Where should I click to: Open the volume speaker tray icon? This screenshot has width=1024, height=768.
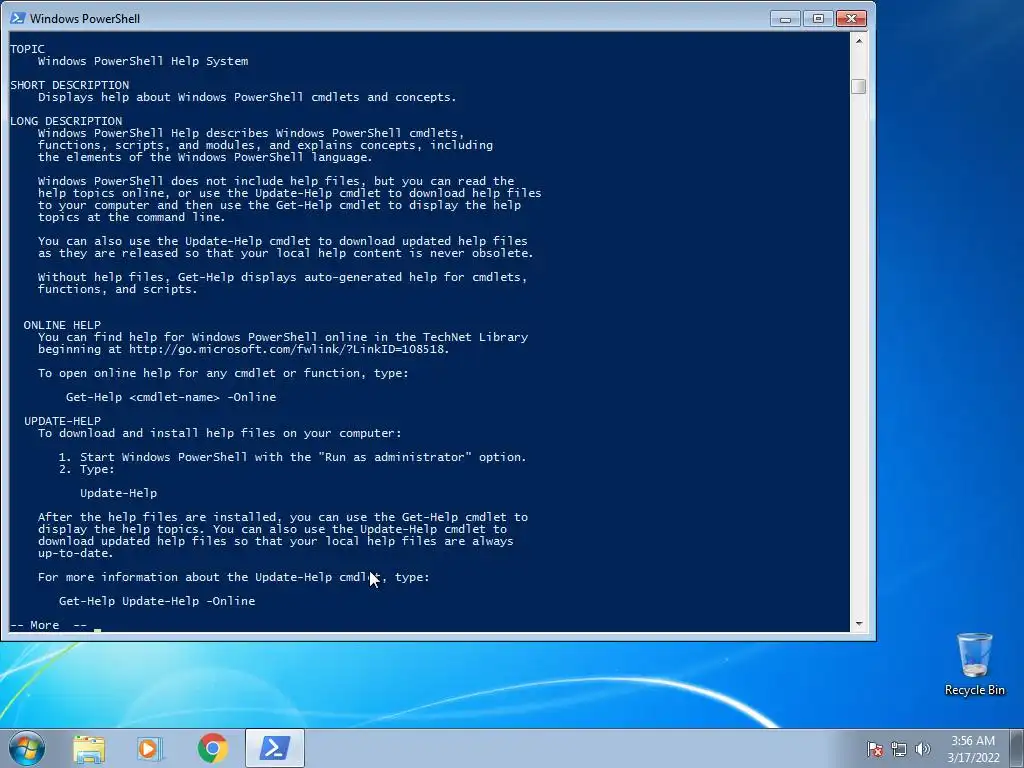point(923,749)
